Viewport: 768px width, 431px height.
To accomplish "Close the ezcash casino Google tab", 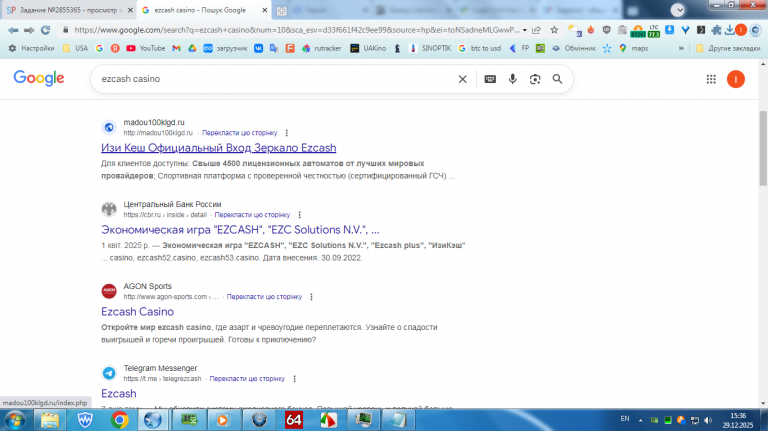I will 264,10.
